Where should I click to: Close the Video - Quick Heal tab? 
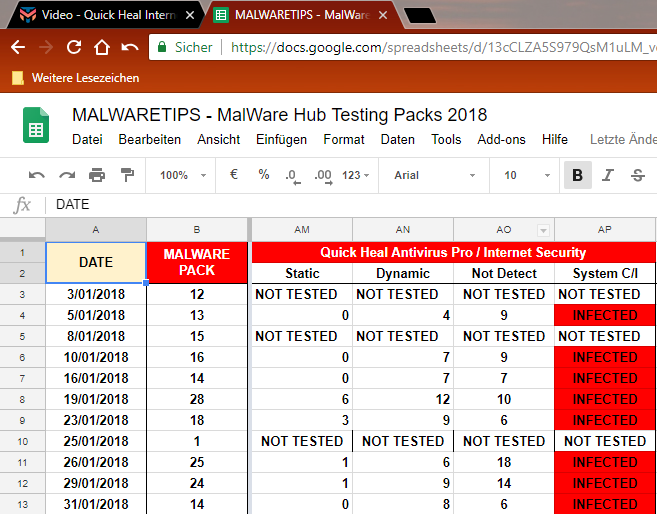tap(190, 15)
